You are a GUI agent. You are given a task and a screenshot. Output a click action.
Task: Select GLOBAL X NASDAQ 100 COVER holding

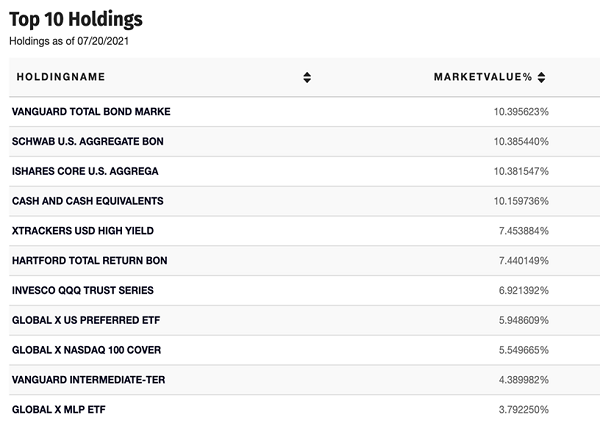[86, 350]
